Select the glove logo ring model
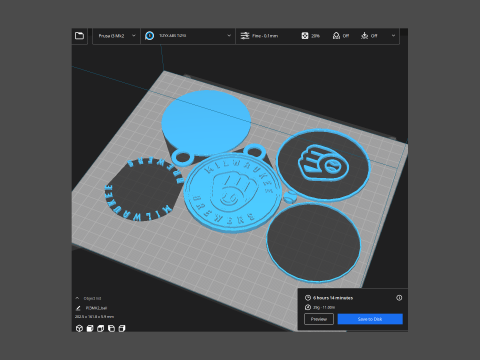Screen dimensions: 480x360 (x=324, y=165)
